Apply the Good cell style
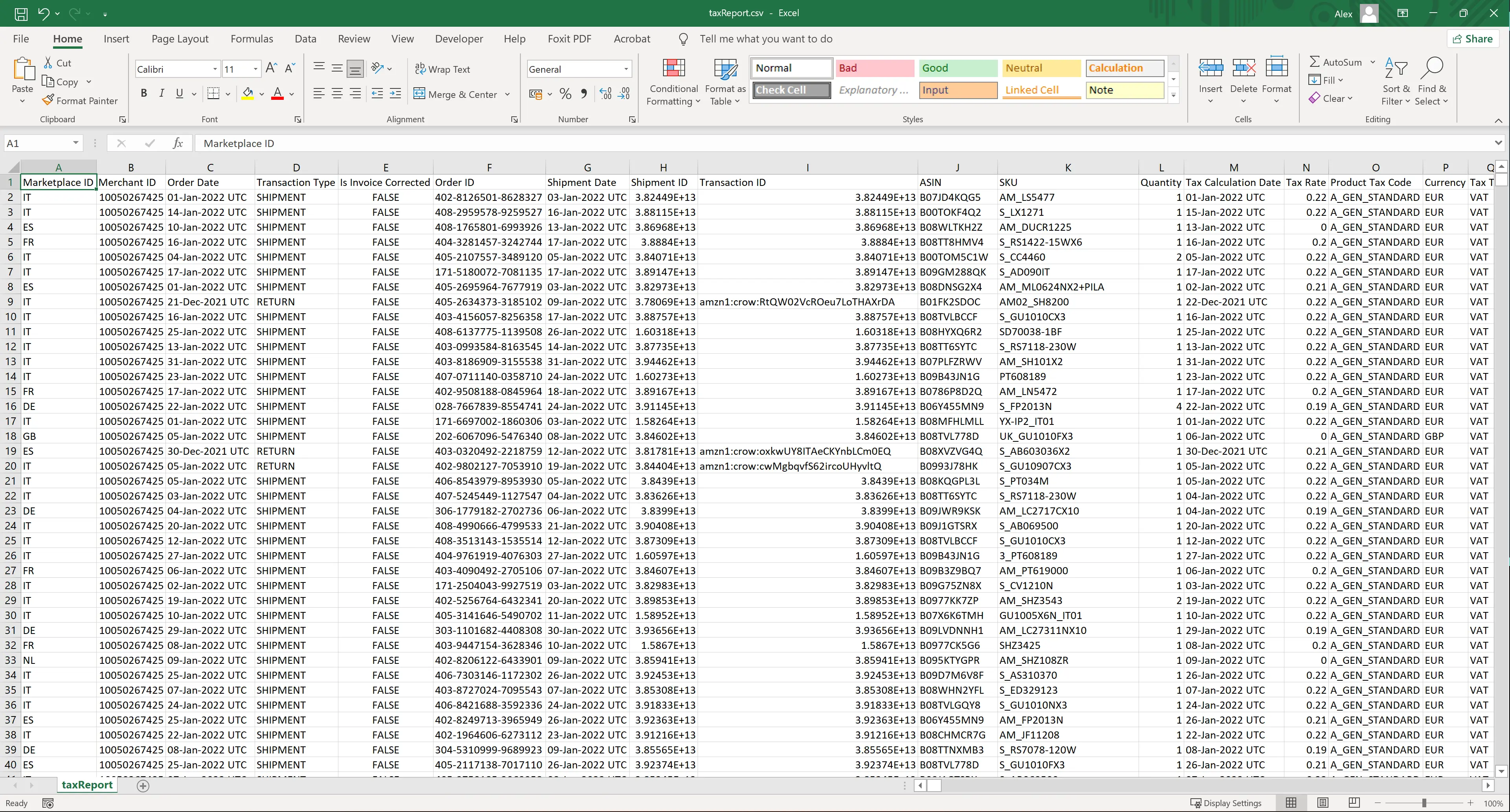1510x812 pixels. pos(958,68)
